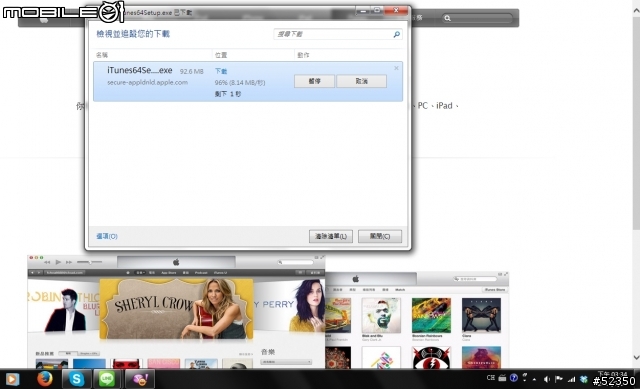Screen dimensions: 640x389
Task: Switch to LINE on the taskbar
Action: tap(107, 379)
